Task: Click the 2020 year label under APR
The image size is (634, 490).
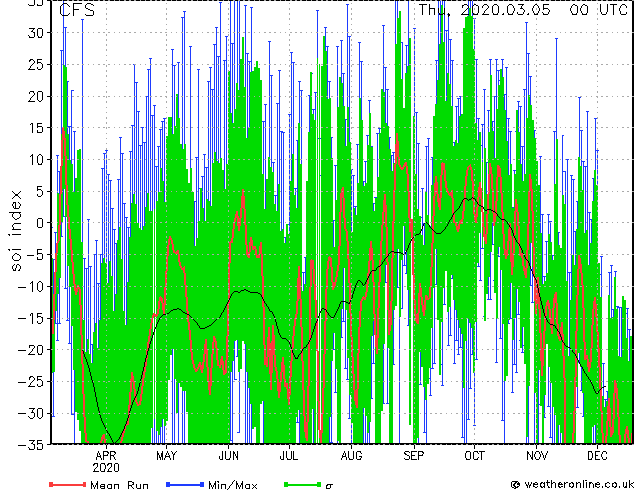Action: pyautogui.click(x=106, y=468)
